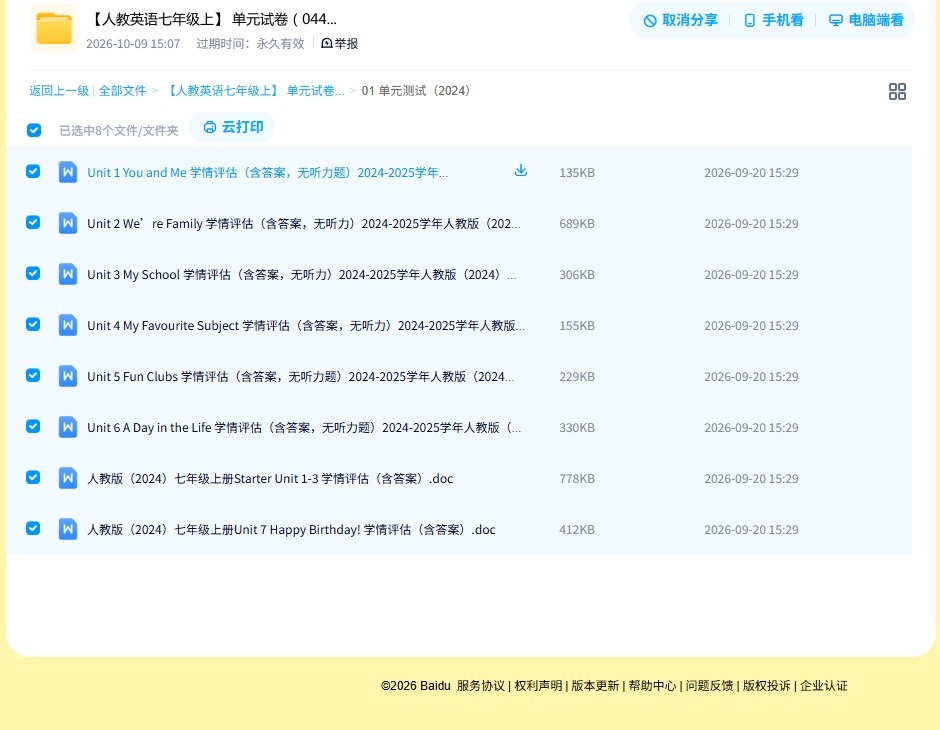This screenshot has width=940, height=730.
Task: Open Unit 7 Happy Birthday file name
Action: (x=291, y=529)
